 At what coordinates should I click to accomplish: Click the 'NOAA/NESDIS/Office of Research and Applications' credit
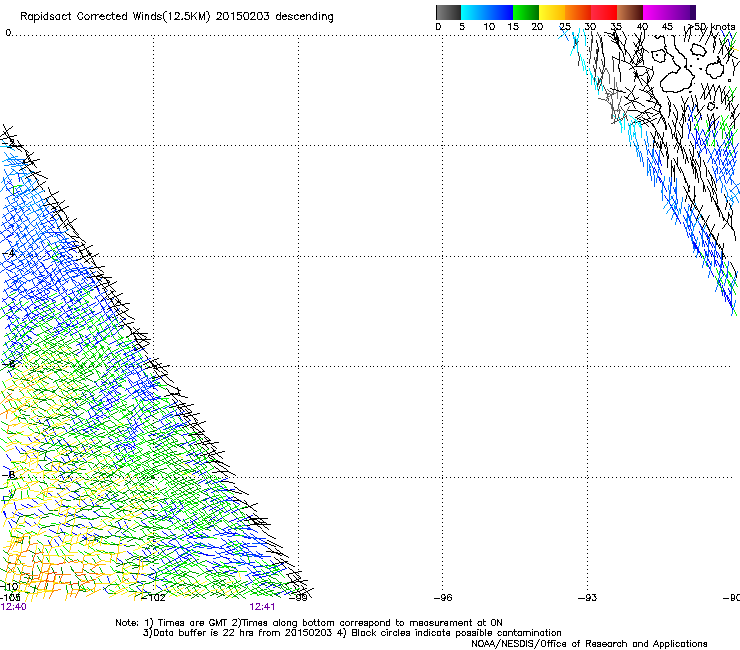[589, 644]
